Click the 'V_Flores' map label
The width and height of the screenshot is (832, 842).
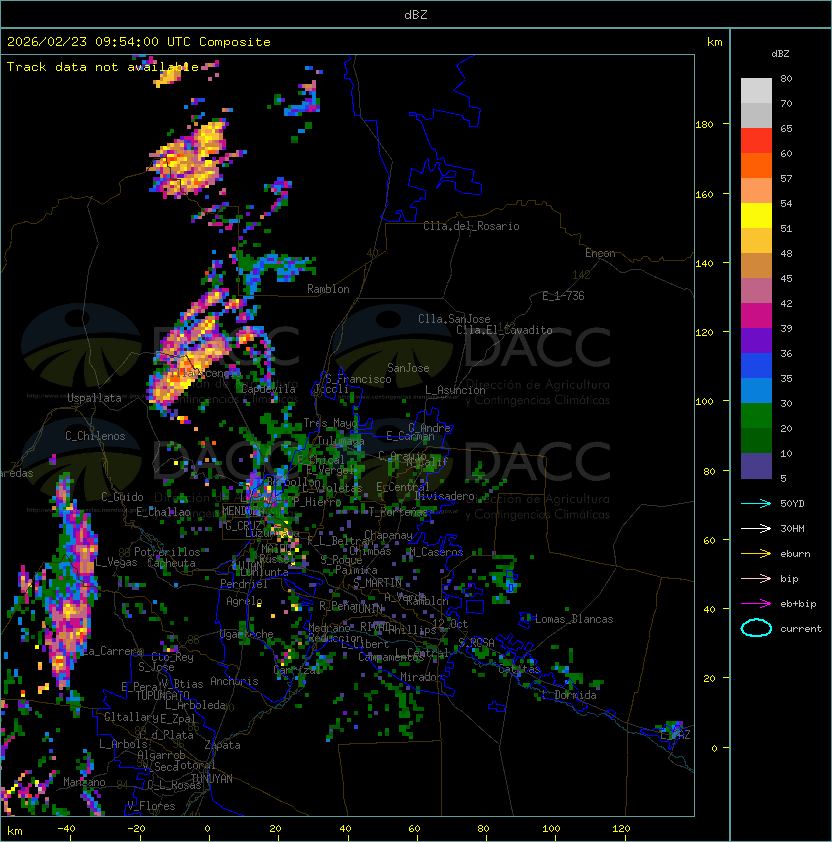coord(151,806)
